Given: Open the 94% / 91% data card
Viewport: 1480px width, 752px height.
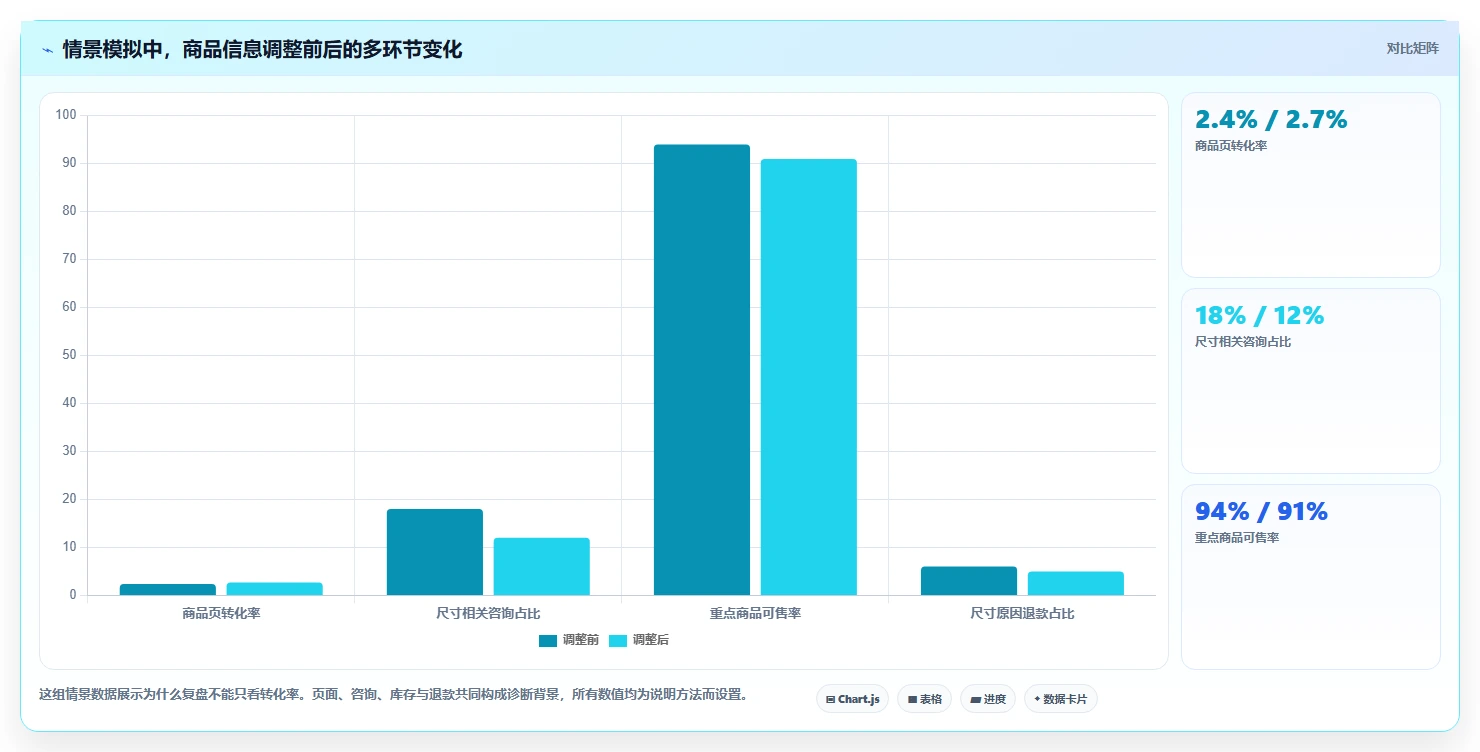Looking at the screenshot, I should (1311, 577).
